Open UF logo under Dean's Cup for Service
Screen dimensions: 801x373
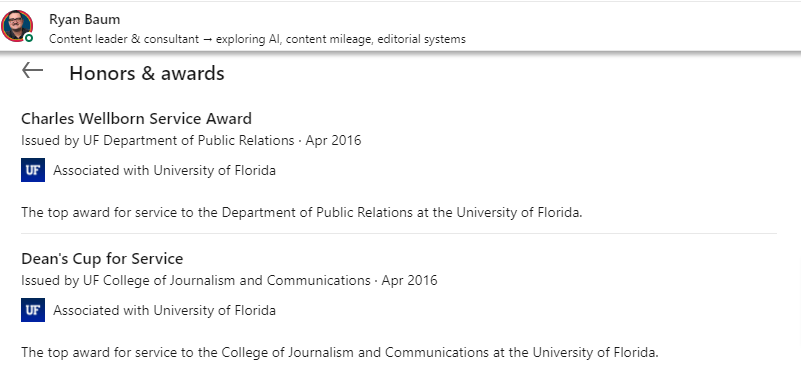(x=33, y=310)
